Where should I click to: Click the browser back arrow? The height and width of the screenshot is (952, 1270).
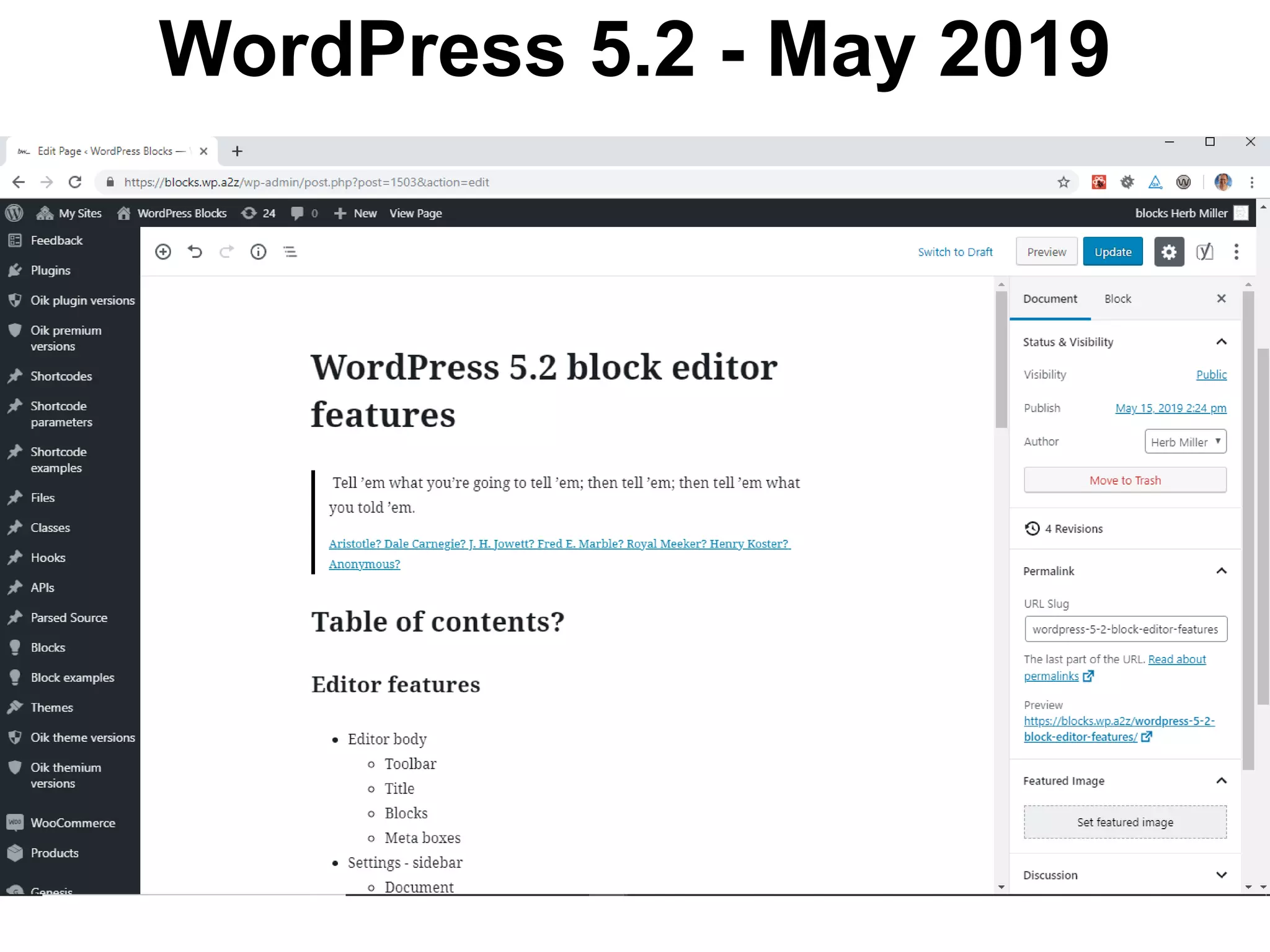[19, 182]
